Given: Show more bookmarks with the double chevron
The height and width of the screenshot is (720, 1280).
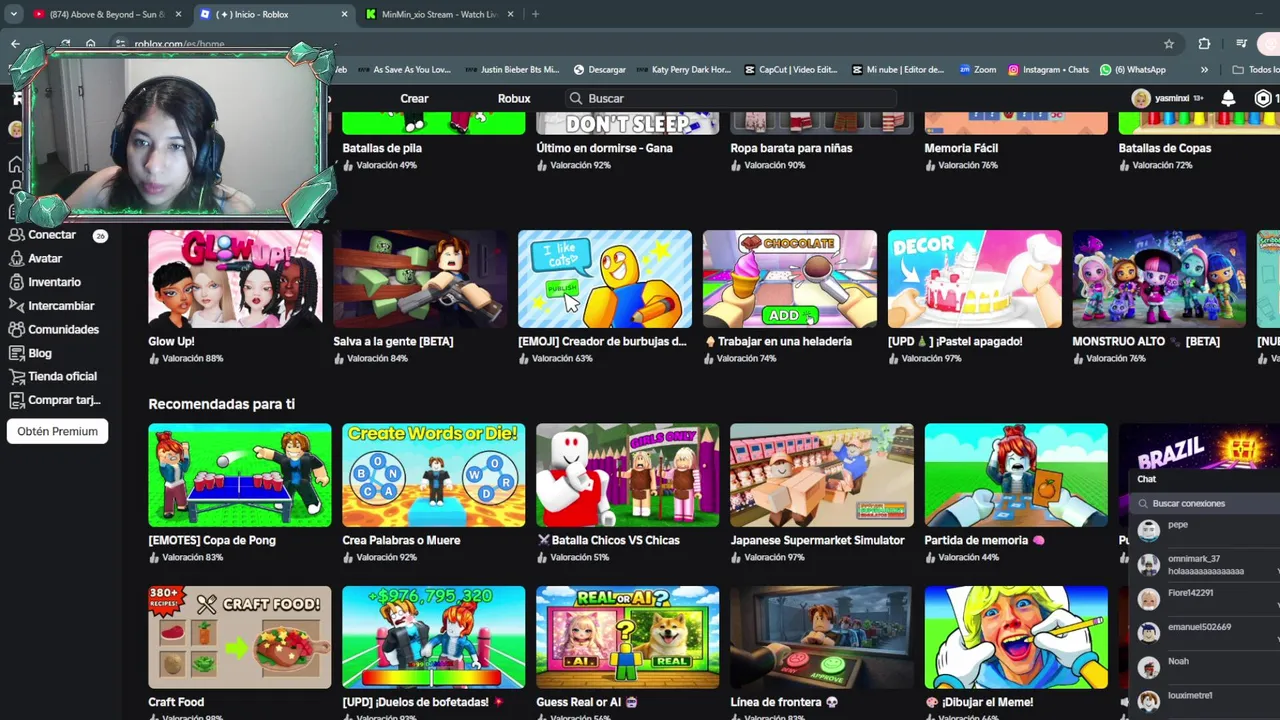Looking at the screenshot, I should [x=1204, y=70].
